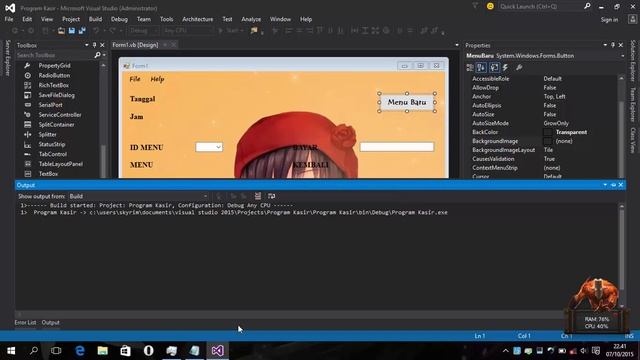Click the Visual Studio taskbar icon
The image size is (640, 360).
point(217,351)
